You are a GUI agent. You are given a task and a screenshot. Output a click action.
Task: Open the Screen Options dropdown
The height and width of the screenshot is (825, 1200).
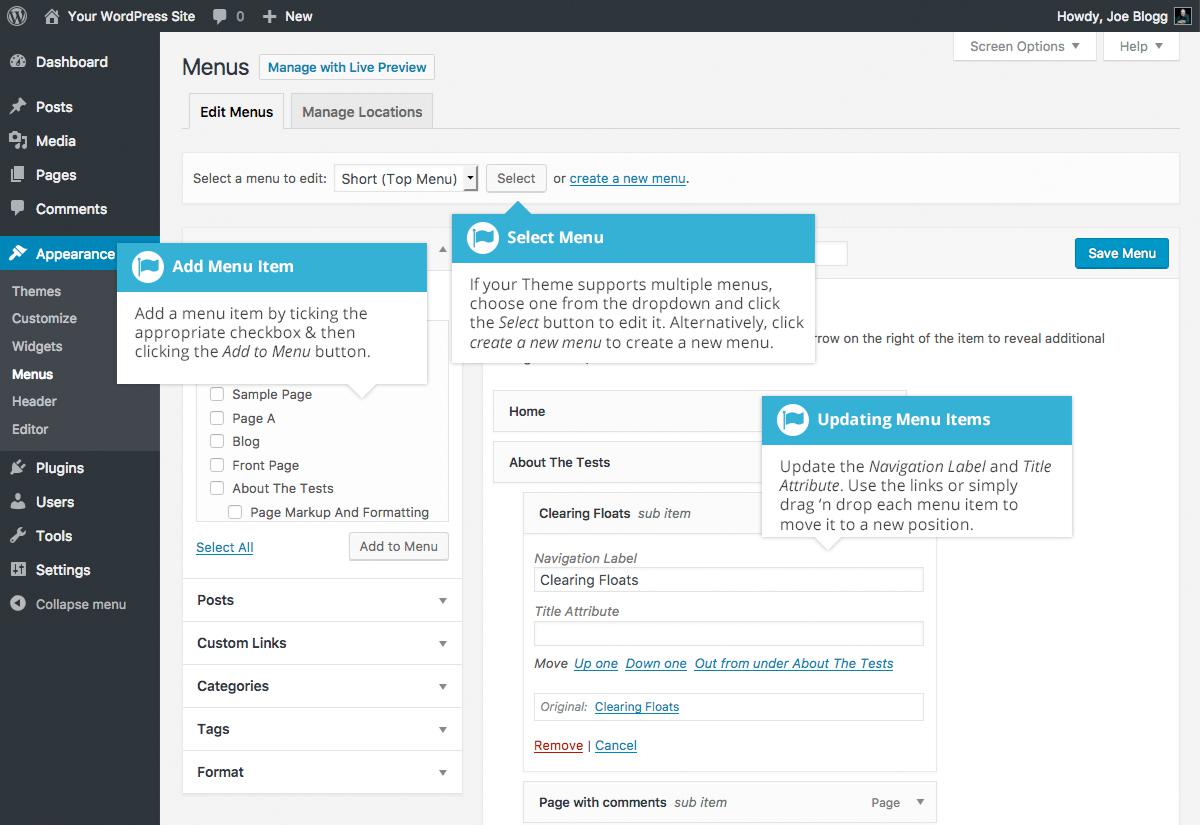coord(1025,46)
